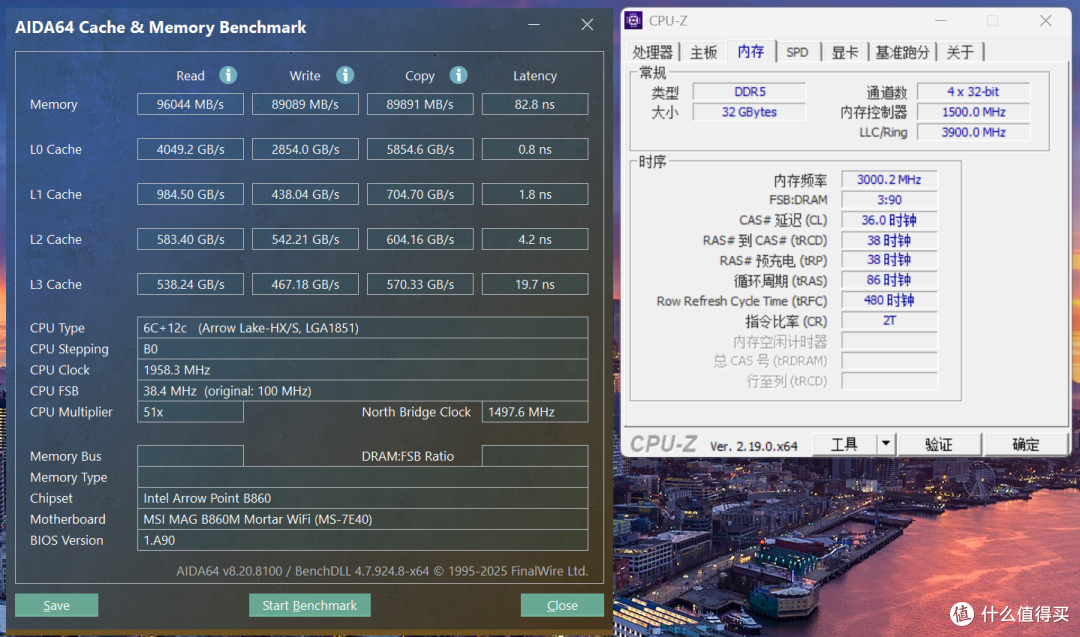Screen dimensions: 1080x637
Task: Click the CPU-Z title bar app icon
Action: pos(633,21)
